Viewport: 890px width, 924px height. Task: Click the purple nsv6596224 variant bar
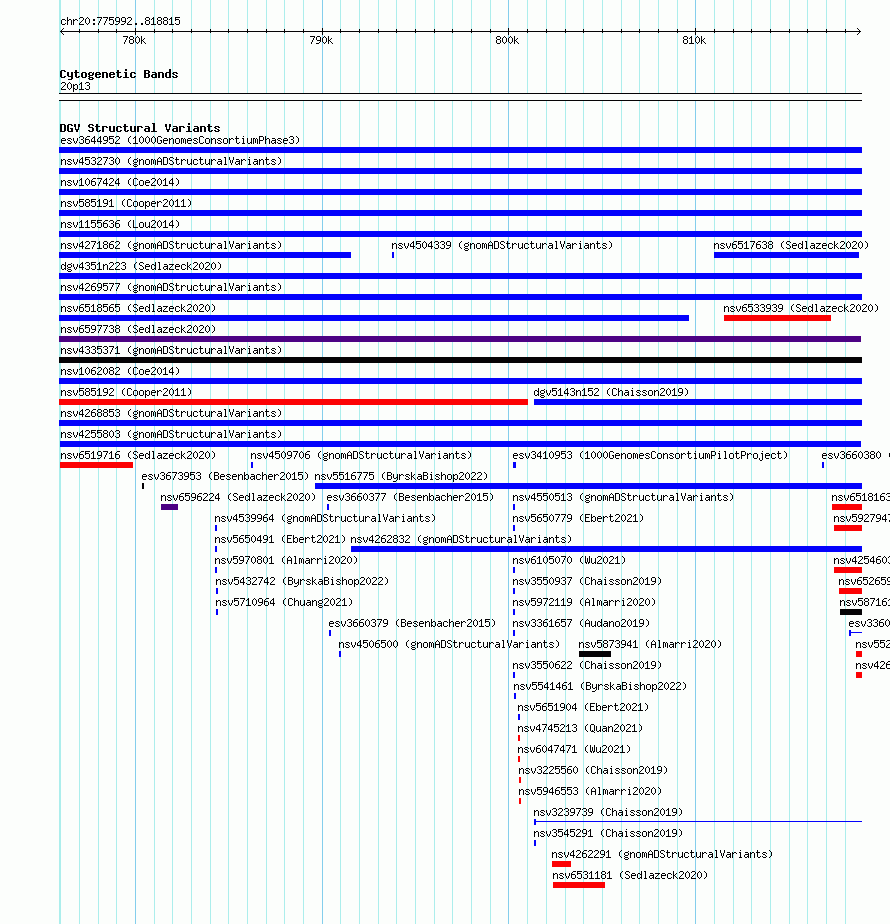point(169,507)
